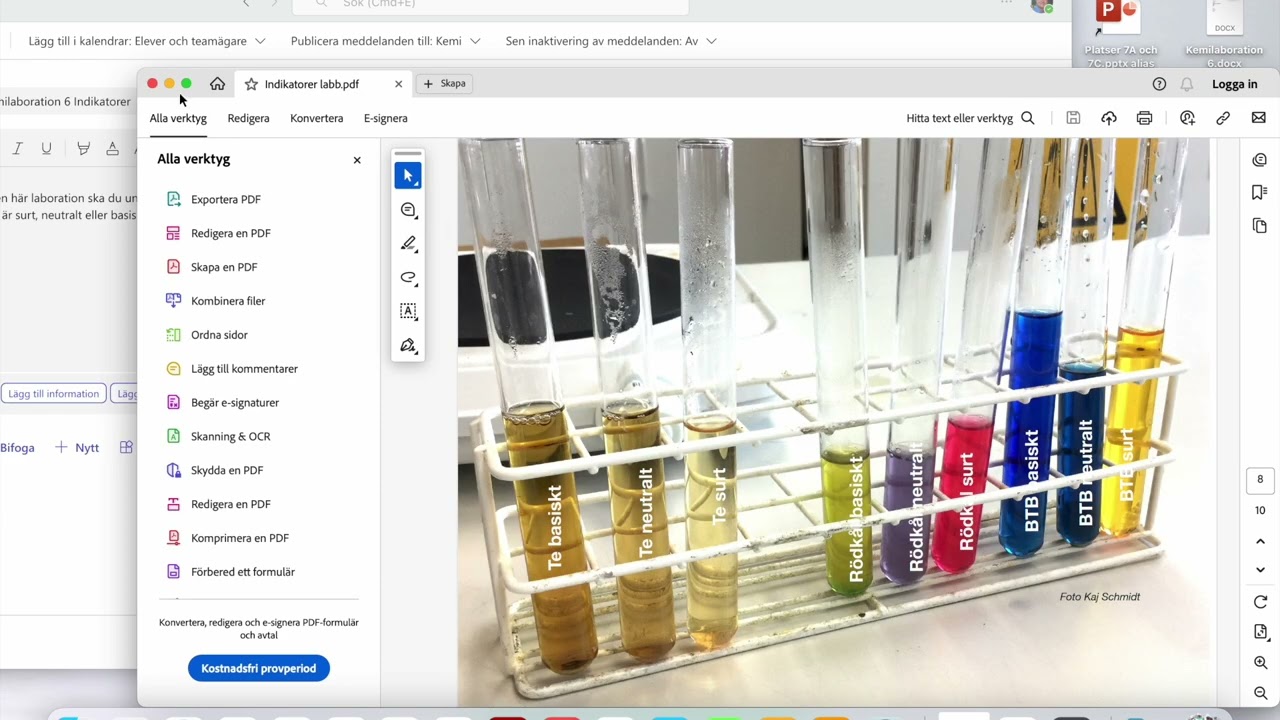The image size is (1280, 720).
Task: Click the Foto Kaj Schmidt caption
Action: (x=1100, y=597)
